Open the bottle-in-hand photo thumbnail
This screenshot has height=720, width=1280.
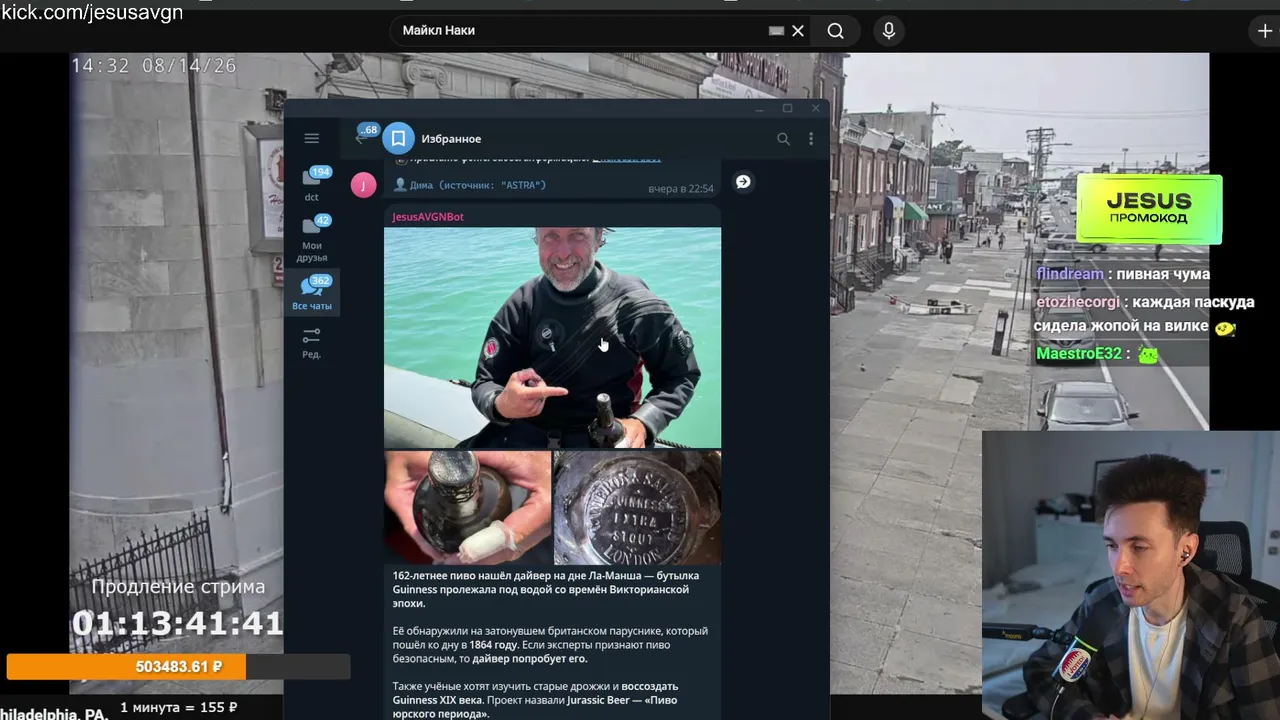468,507
